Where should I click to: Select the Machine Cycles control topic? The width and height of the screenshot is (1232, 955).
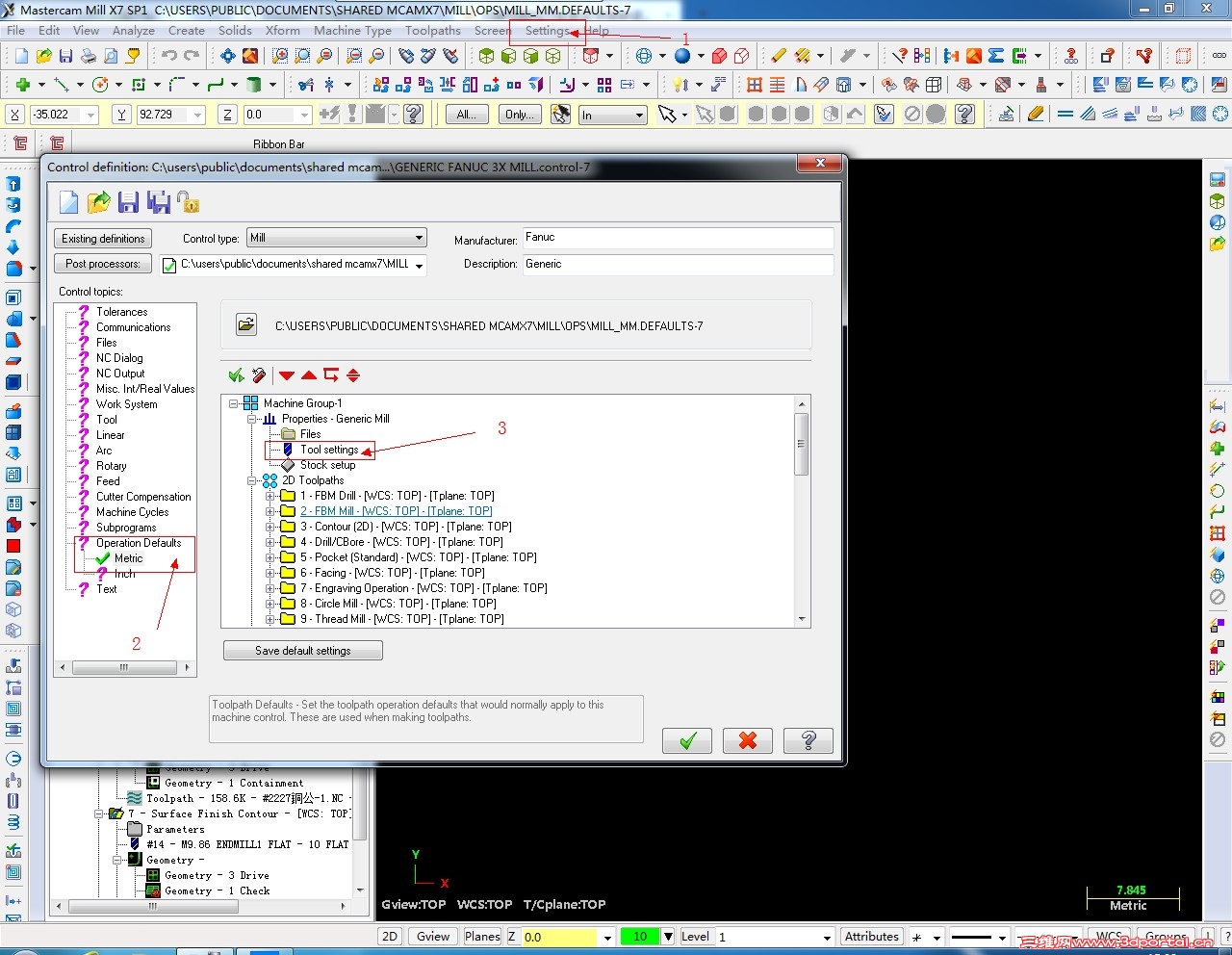(132, 512)
